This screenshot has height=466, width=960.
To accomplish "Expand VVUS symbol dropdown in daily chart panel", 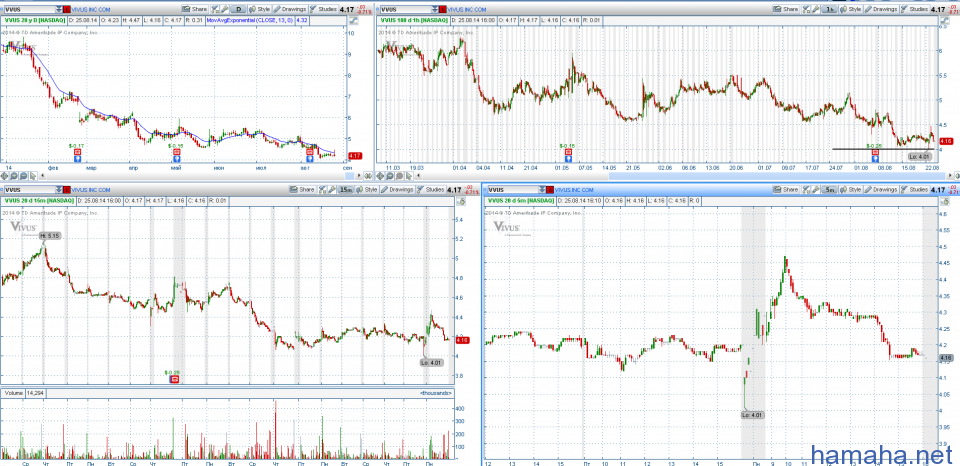I will [x=59, y=9].
